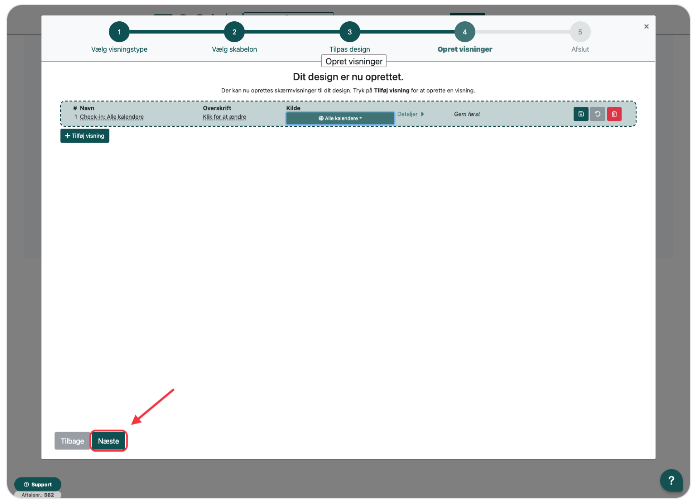
Task: Open the round question mark help button
Action: click(671, 480)
